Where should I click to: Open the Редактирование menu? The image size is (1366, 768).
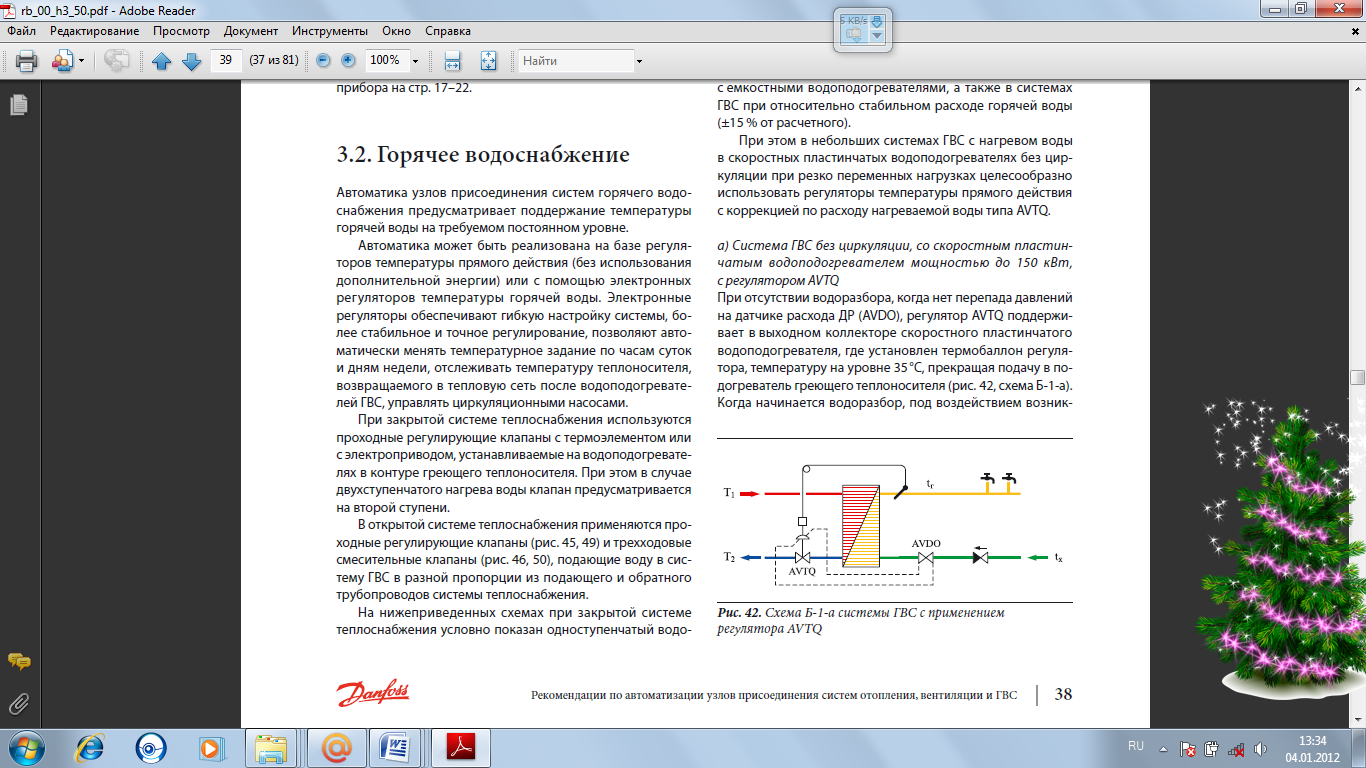point(95,31)
